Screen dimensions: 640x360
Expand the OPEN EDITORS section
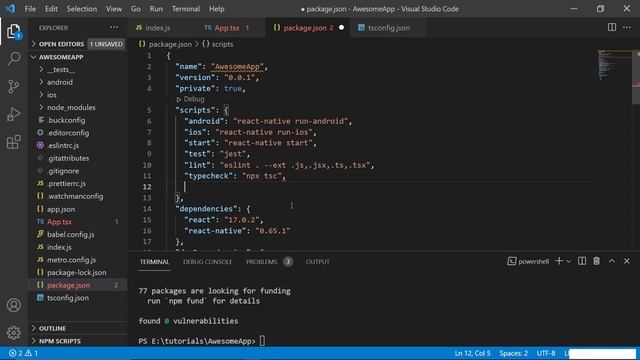[78, 44]
